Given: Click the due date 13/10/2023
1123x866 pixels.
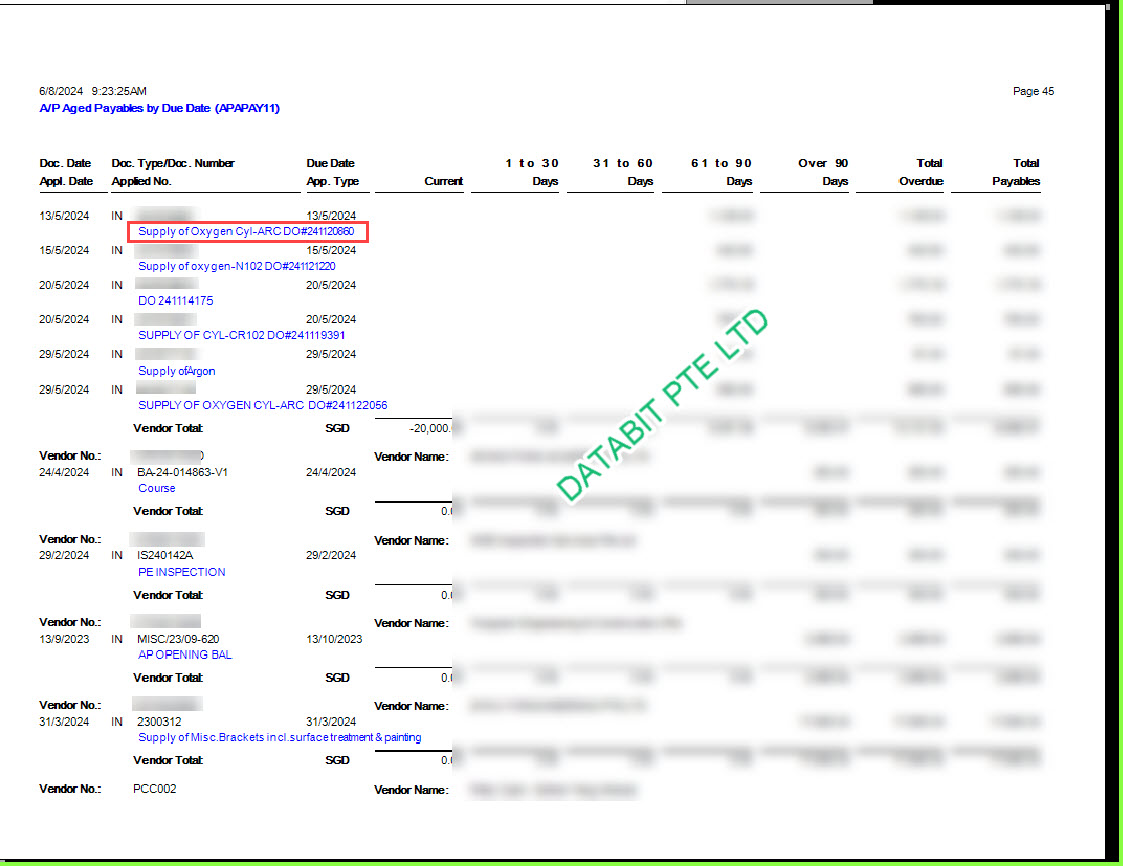Looking at the screenshot, I should pos(334,639).
